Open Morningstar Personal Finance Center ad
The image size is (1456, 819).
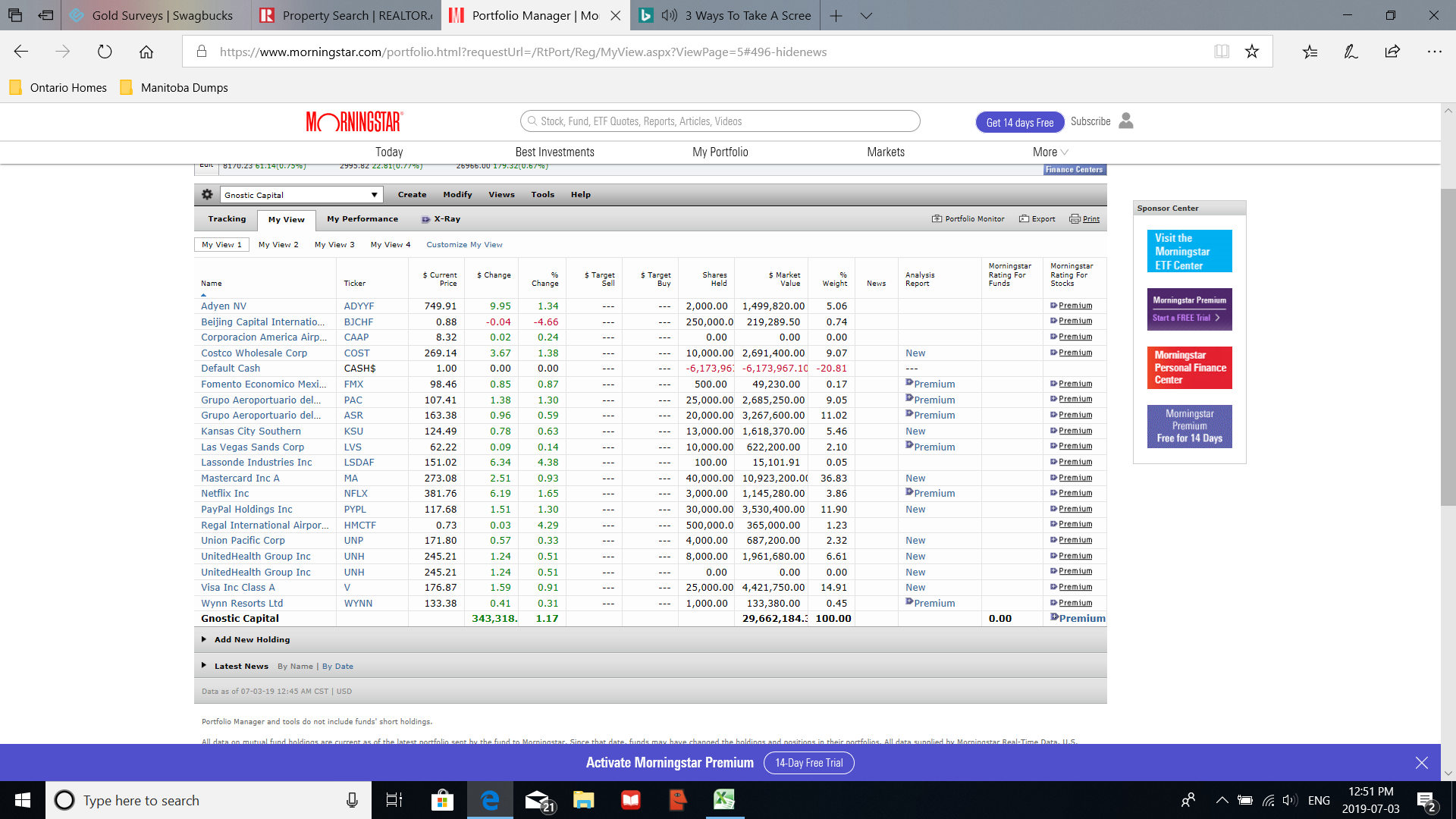(1189, 368)
